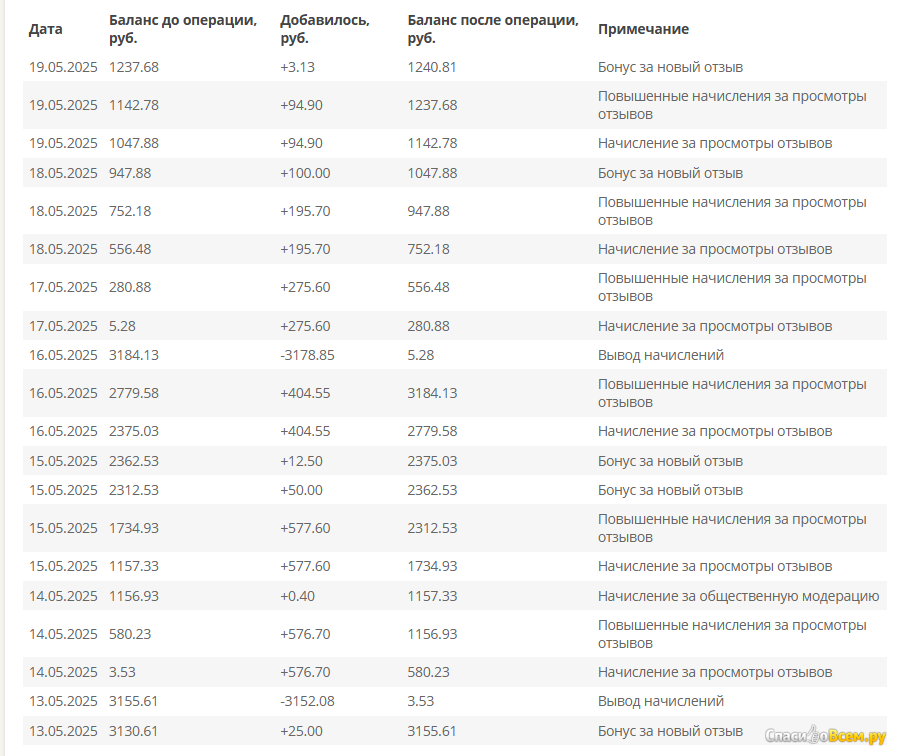Click the Баланс после операции column header
This screenshot has height=756, width=899.
click(x=493, y=29)
